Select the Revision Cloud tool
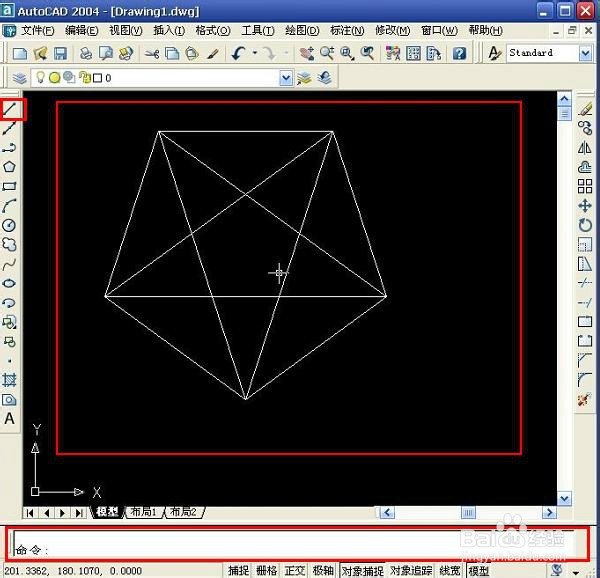The image size is (600, 578). tap(10, 244)
